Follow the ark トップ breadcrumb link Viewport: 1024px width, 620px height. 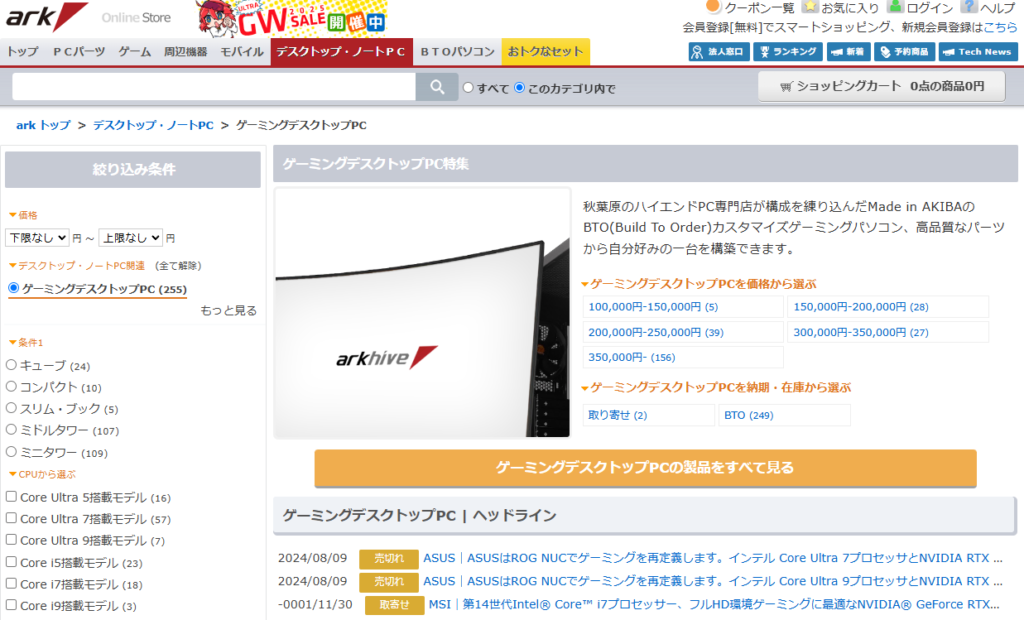coord(43,125)
